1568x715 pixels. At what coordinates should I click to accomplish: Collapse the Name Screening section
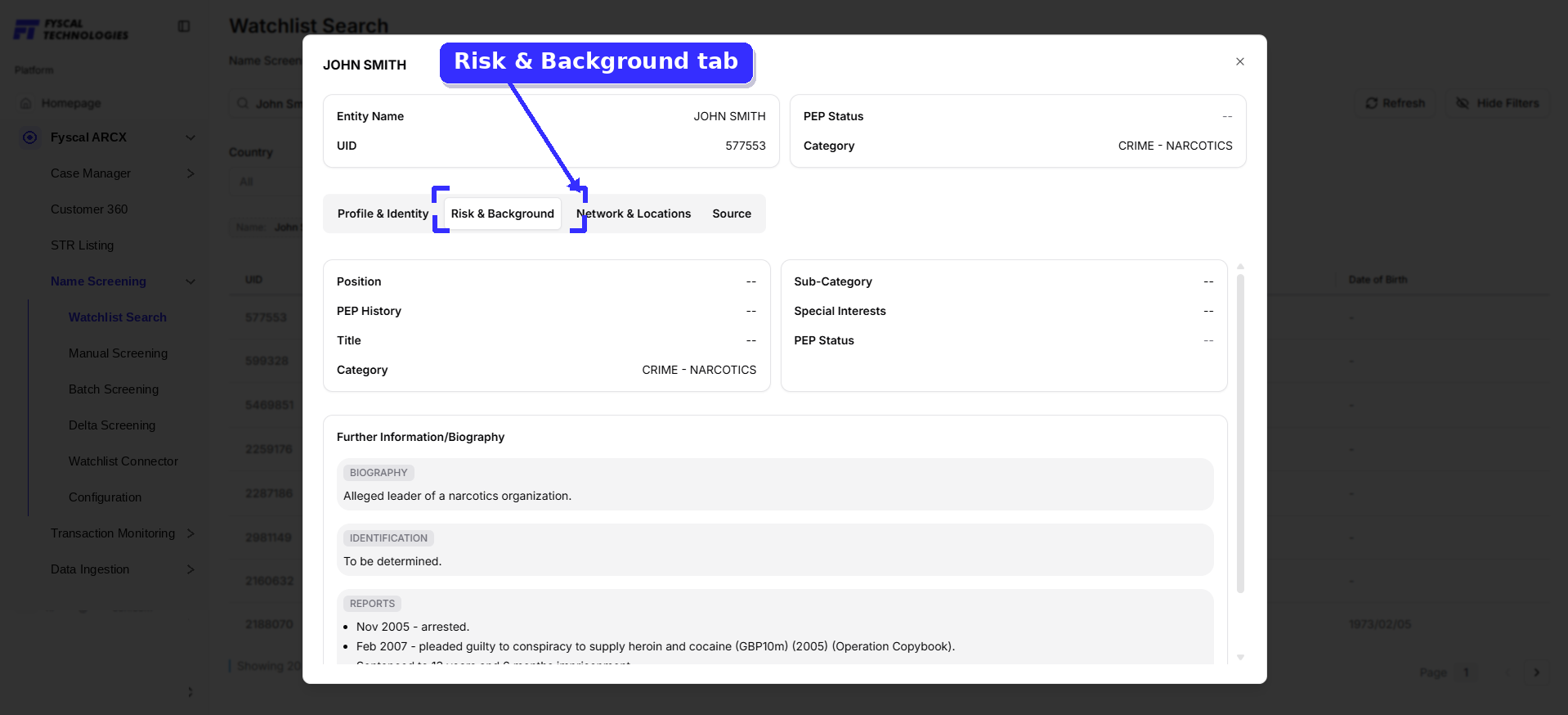190,281
